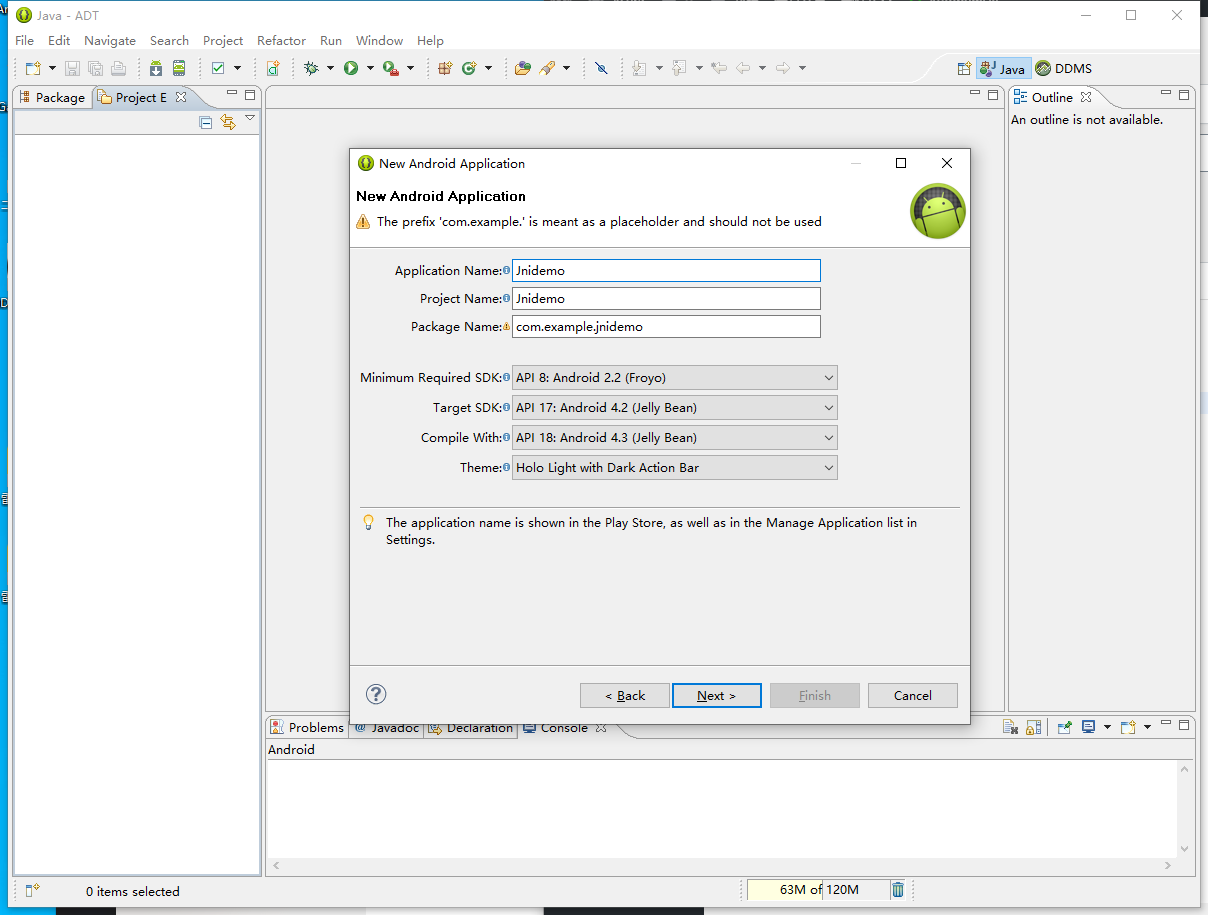Switch to the DDMS perspective
Screen dimensions: 1208x915
[1064, 69]
